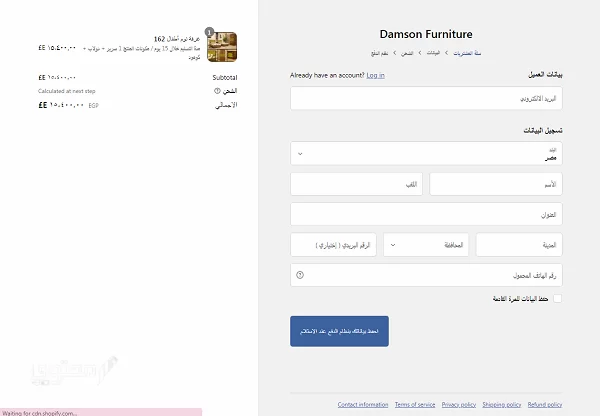Screen dimensions: 600x416
Task: Tick the save information for next time checkbox
Action: [x=558, y=299]
